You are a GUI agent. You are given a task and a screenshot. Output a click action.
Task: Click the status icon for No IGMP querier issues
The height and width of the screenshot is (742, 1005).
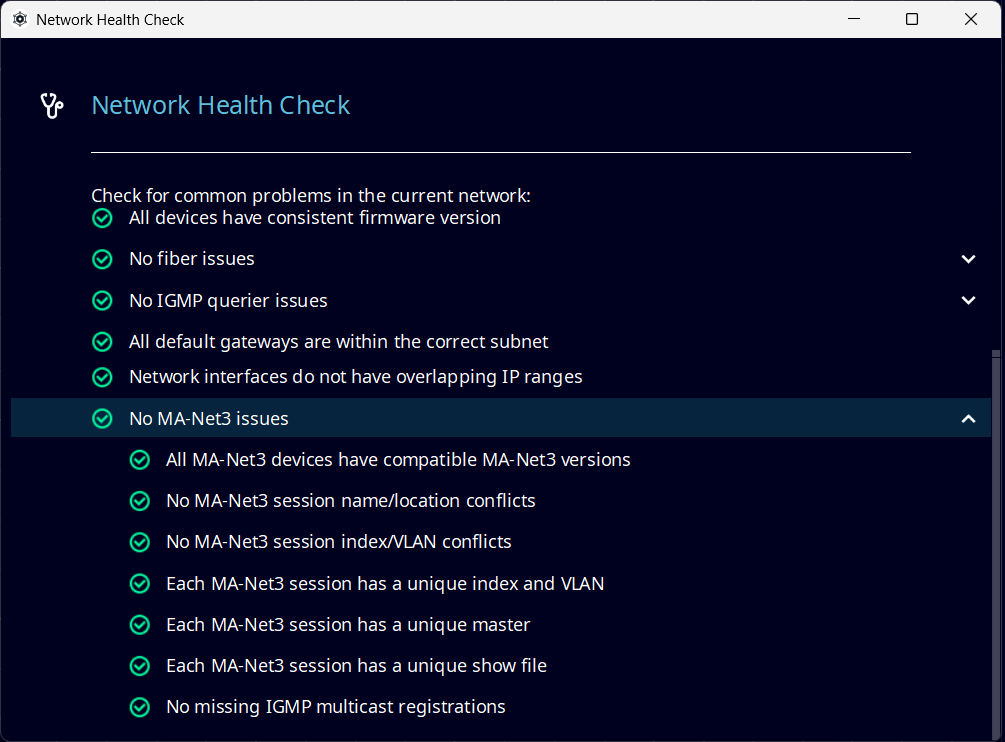pos(102,301)
